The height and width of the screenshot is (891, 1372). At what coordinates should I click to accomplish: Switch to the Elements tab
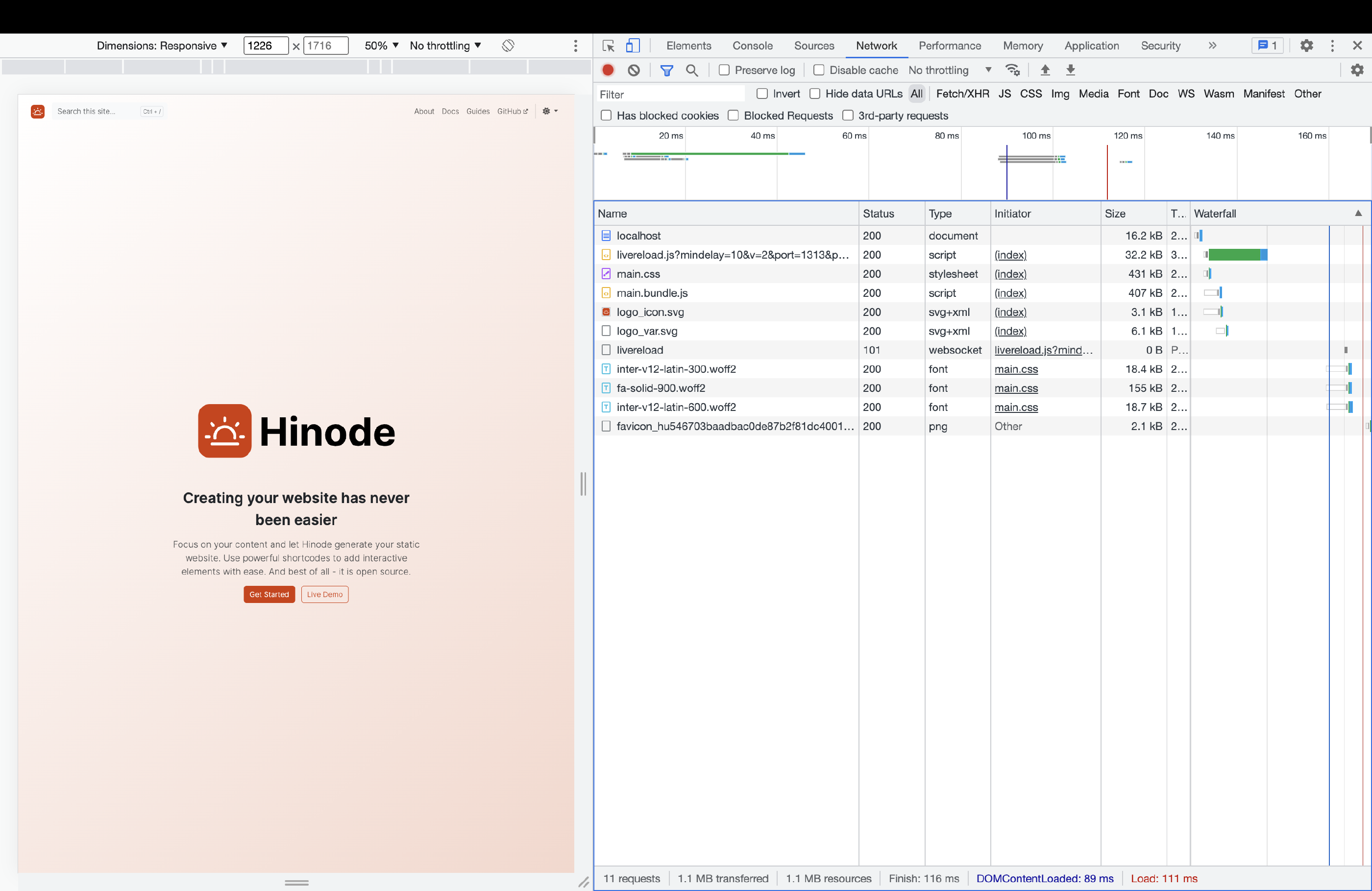coord(688,45)
